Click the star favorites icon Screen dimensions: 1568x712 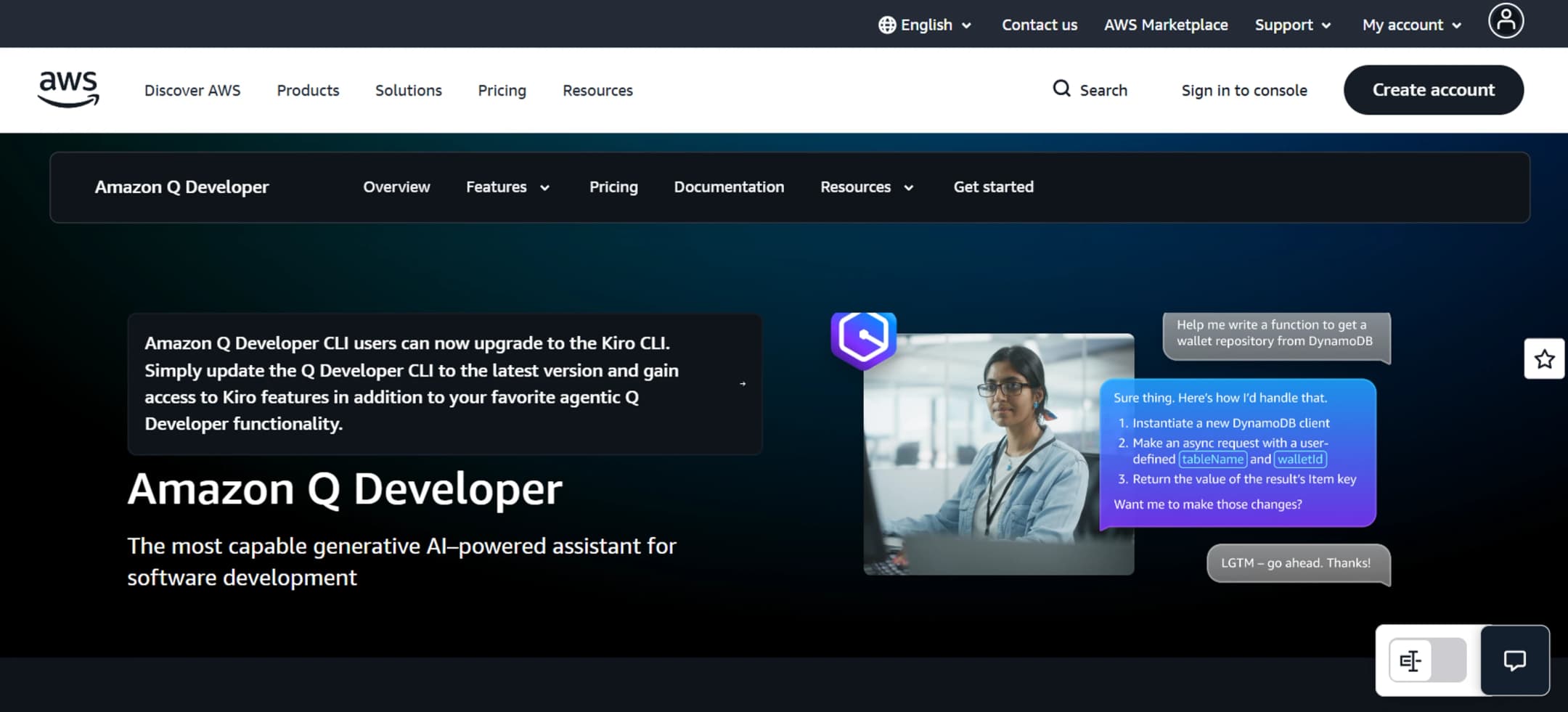tap(1544, 359)
